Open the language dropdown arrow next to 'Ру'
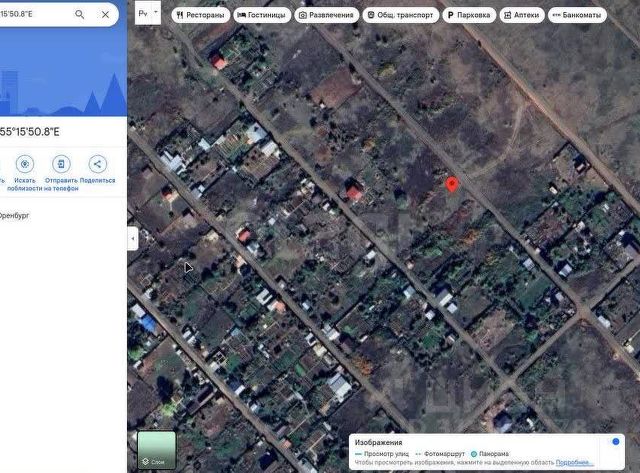 [x=156, y=13]
